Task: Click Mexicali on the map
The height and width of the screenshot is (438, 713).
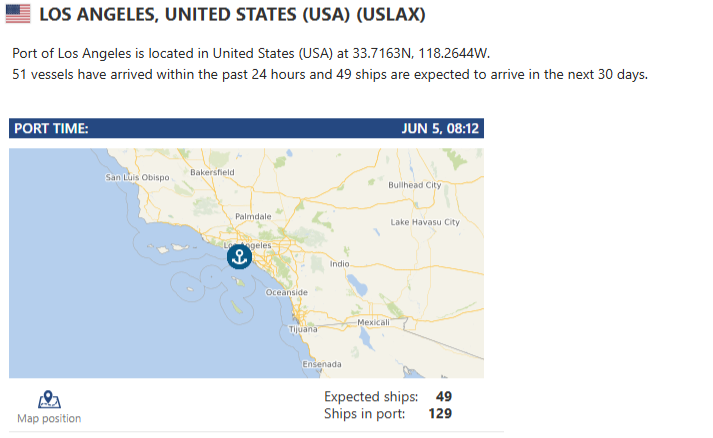Action: (373, 322)
